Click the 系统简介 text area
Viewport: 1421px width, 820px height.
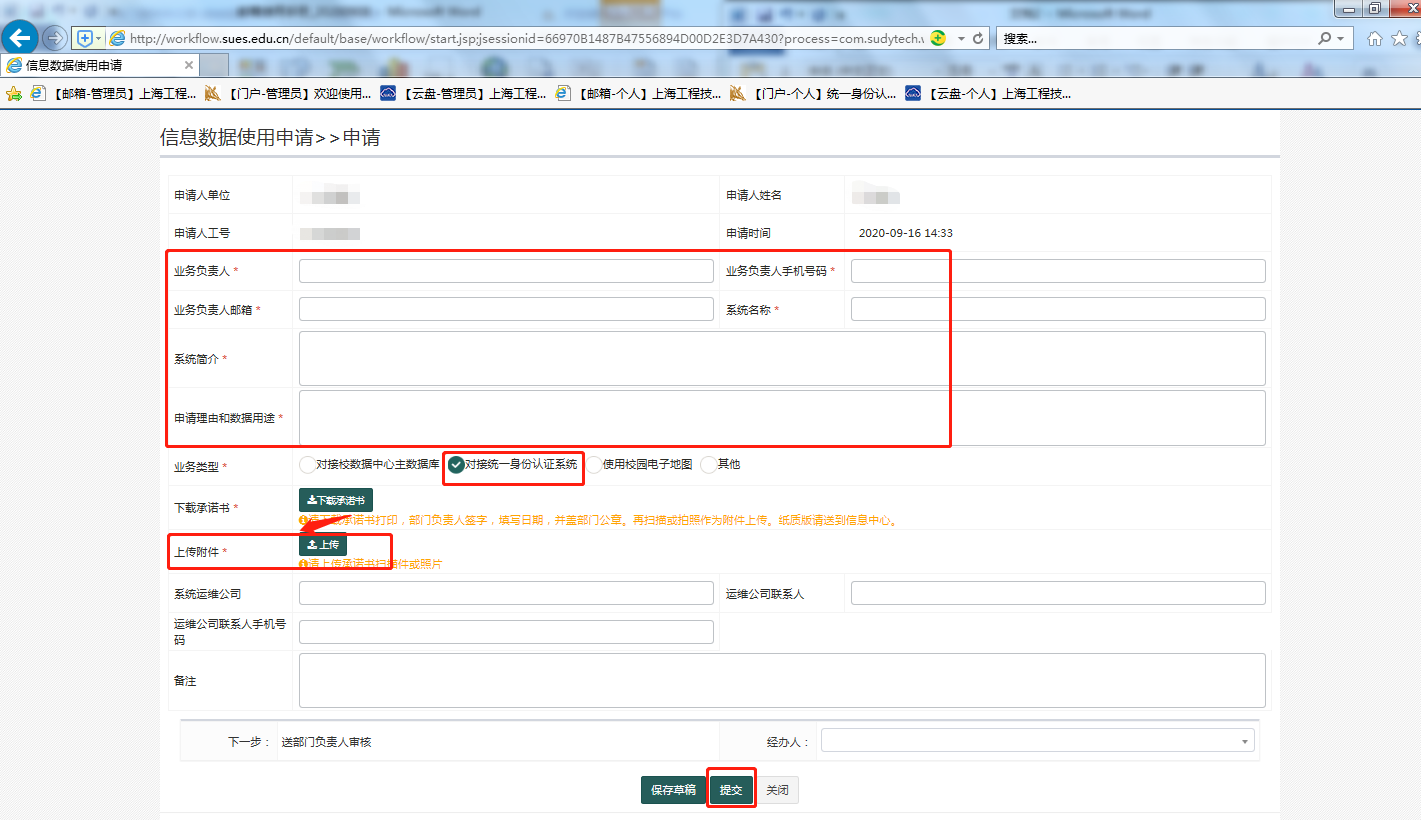782,358
